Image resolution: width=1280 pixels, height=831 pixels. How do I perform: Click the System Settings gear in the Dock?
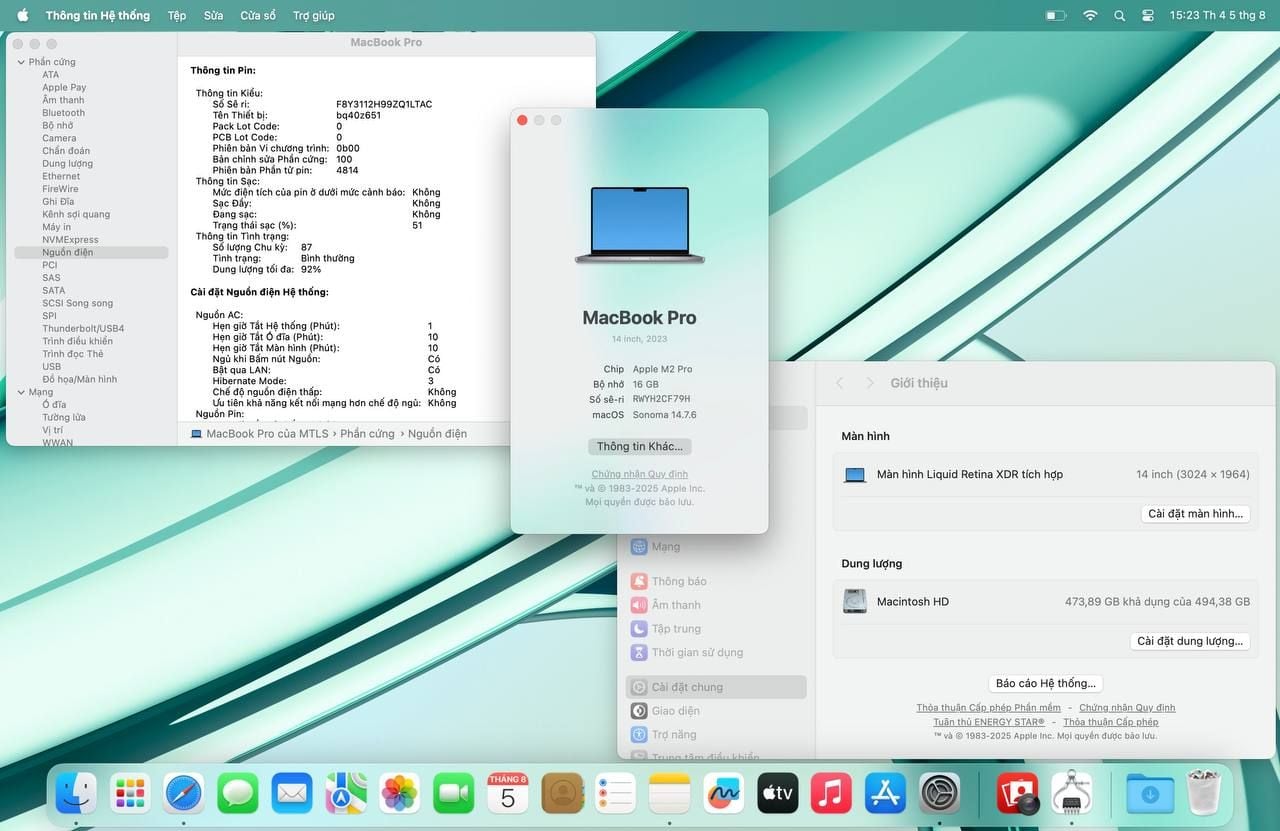point(940,793)
